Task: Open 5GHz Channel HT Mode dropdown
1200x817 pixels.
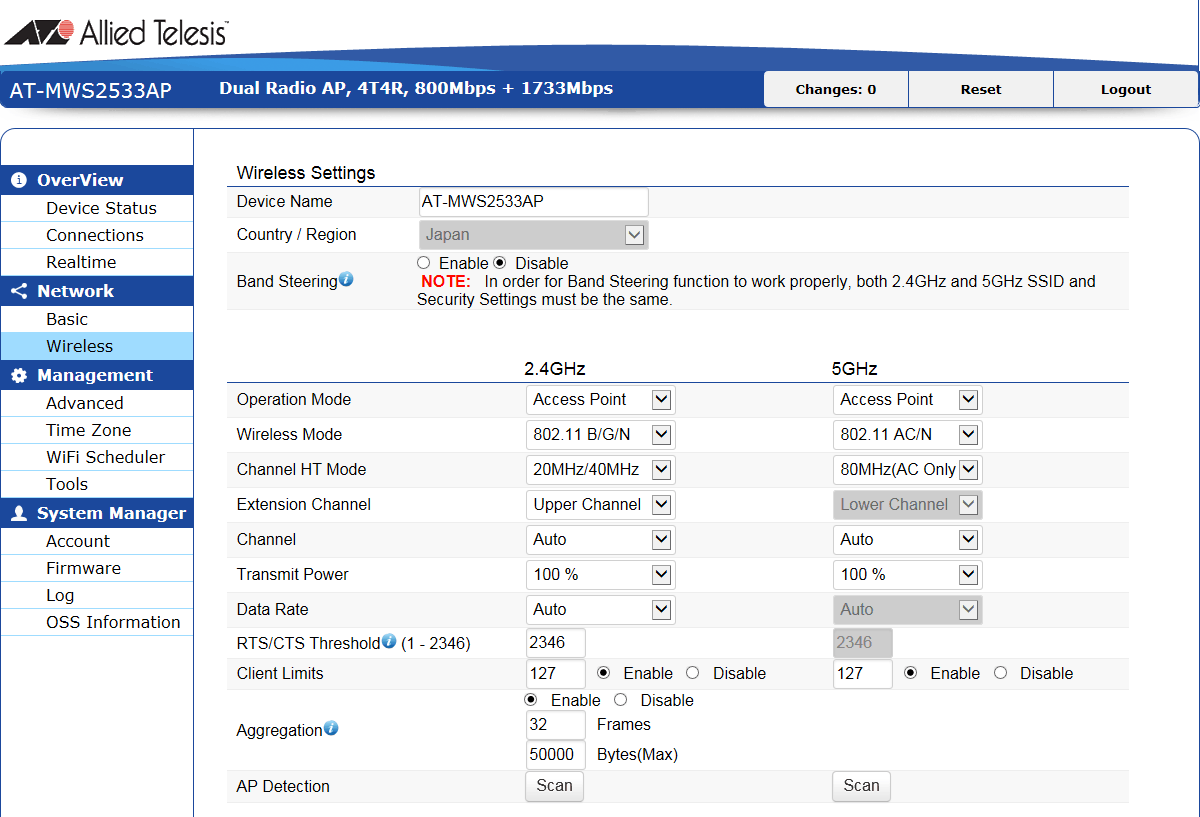Action: (x=908, y=470)
